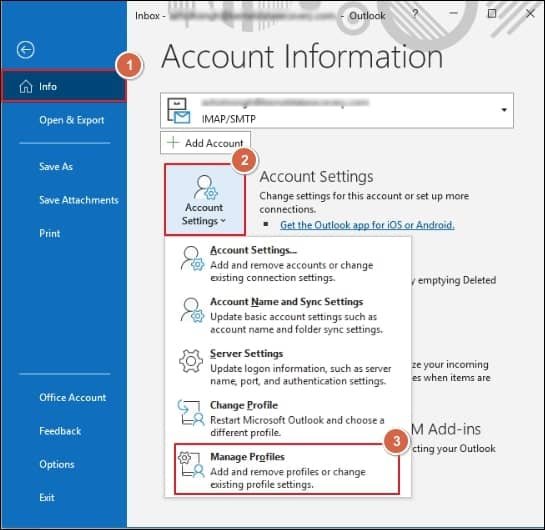Click icon next to Account Name and Sync Settings

click(192, 310)
